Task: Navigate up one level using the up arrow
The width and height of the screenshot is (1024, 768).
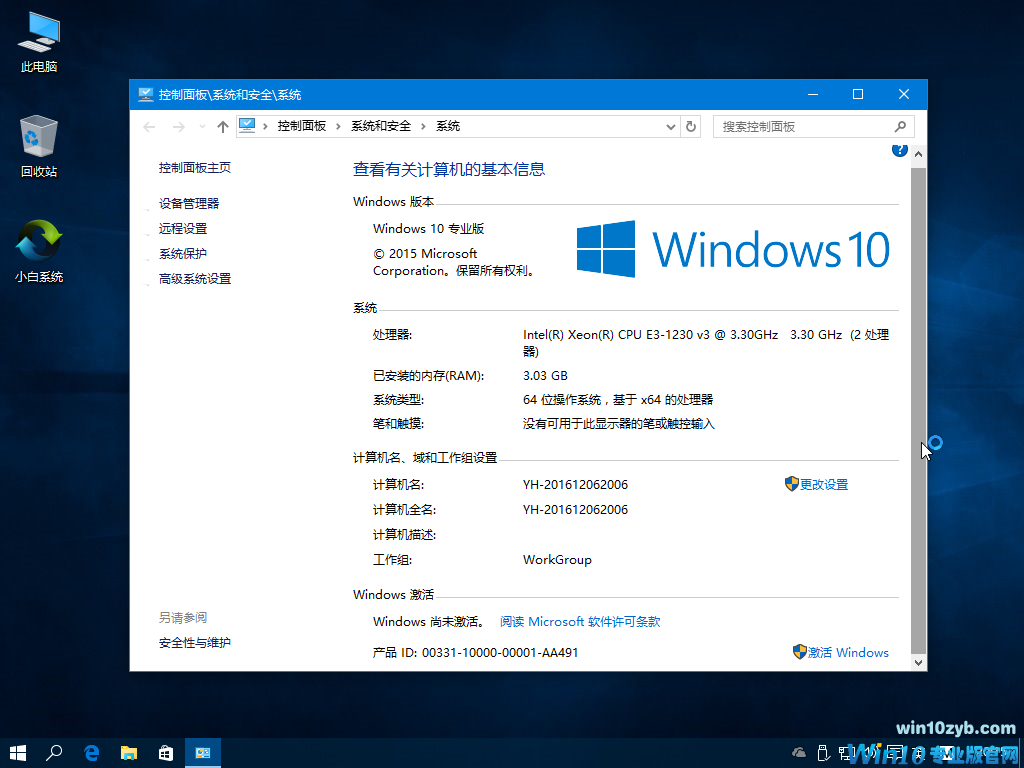Action: (222, 126)
